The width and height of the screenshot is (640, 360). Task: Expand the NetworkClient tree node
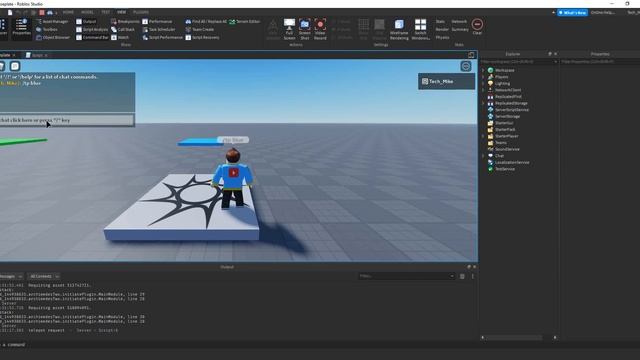(483, 90)
